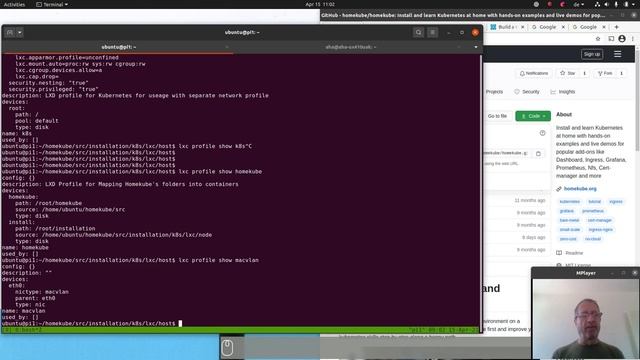Click the microphone icon in the system tray
Screen dimensions: 640x360
click(616, 4)
